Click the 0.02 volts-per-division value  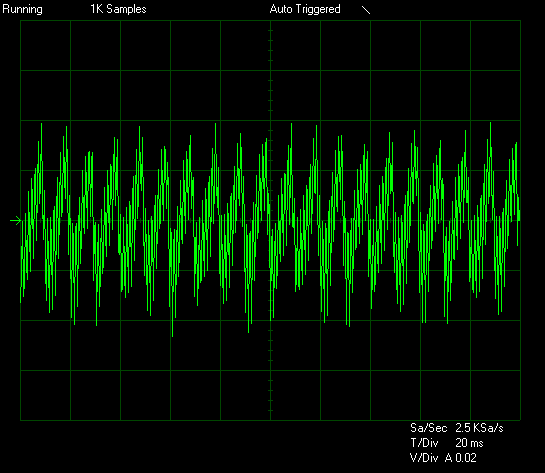[466, 458]
